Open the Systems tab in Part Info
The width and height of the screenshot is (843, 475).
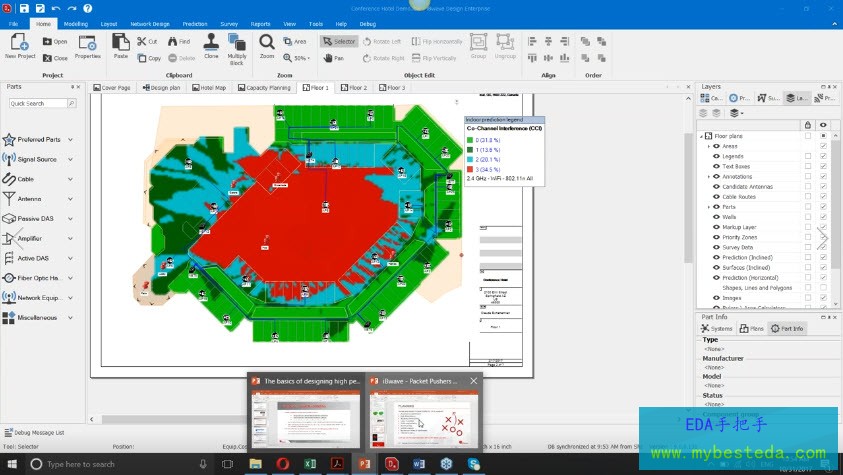tap(717, 328)
